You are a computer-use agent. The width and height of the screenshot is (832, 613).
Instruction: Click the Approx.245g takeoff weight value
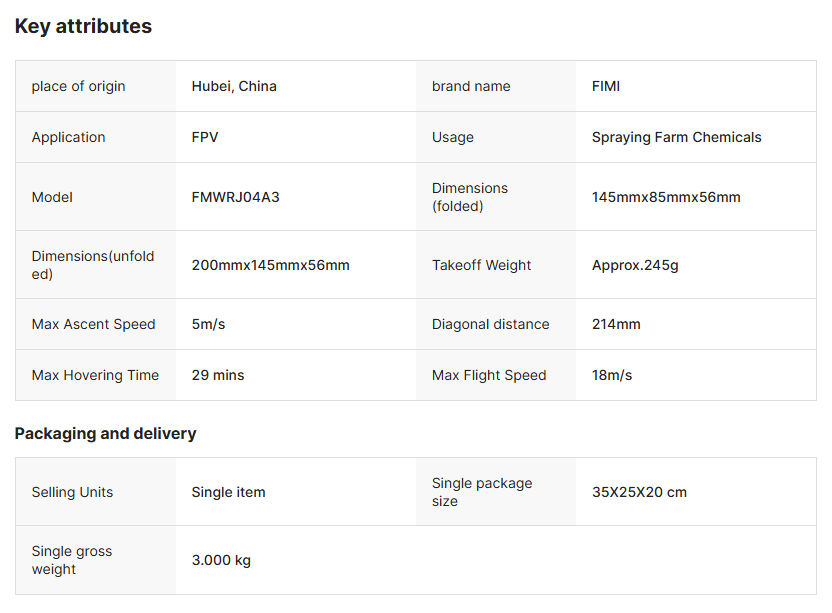coord(635,265)
